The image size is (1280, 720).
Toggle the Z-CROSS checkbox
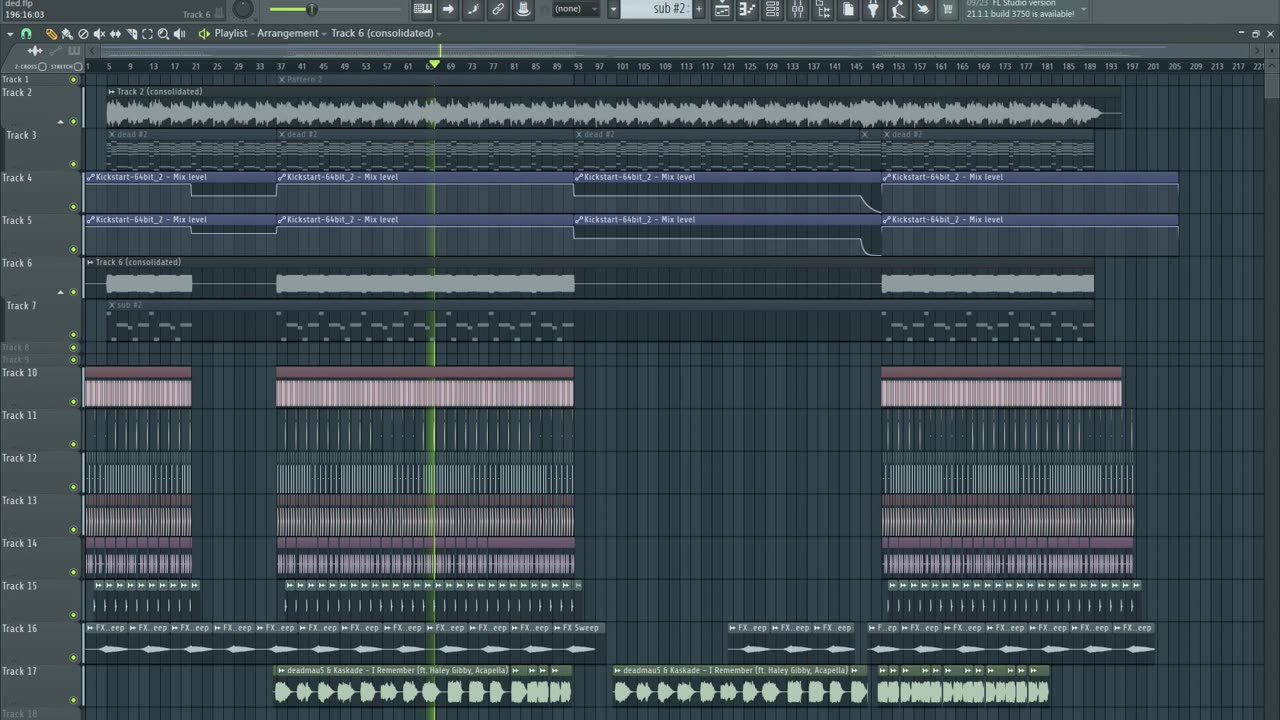click(42, 67)
